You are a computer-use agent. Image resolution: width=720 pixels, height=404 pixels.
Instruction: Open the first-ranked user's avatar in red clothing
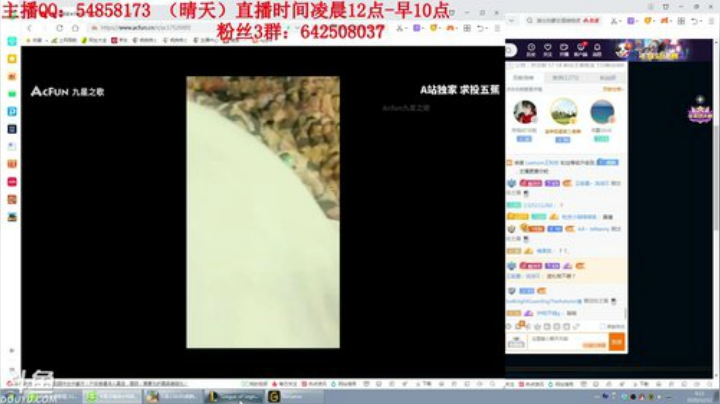tap(525, 112)
